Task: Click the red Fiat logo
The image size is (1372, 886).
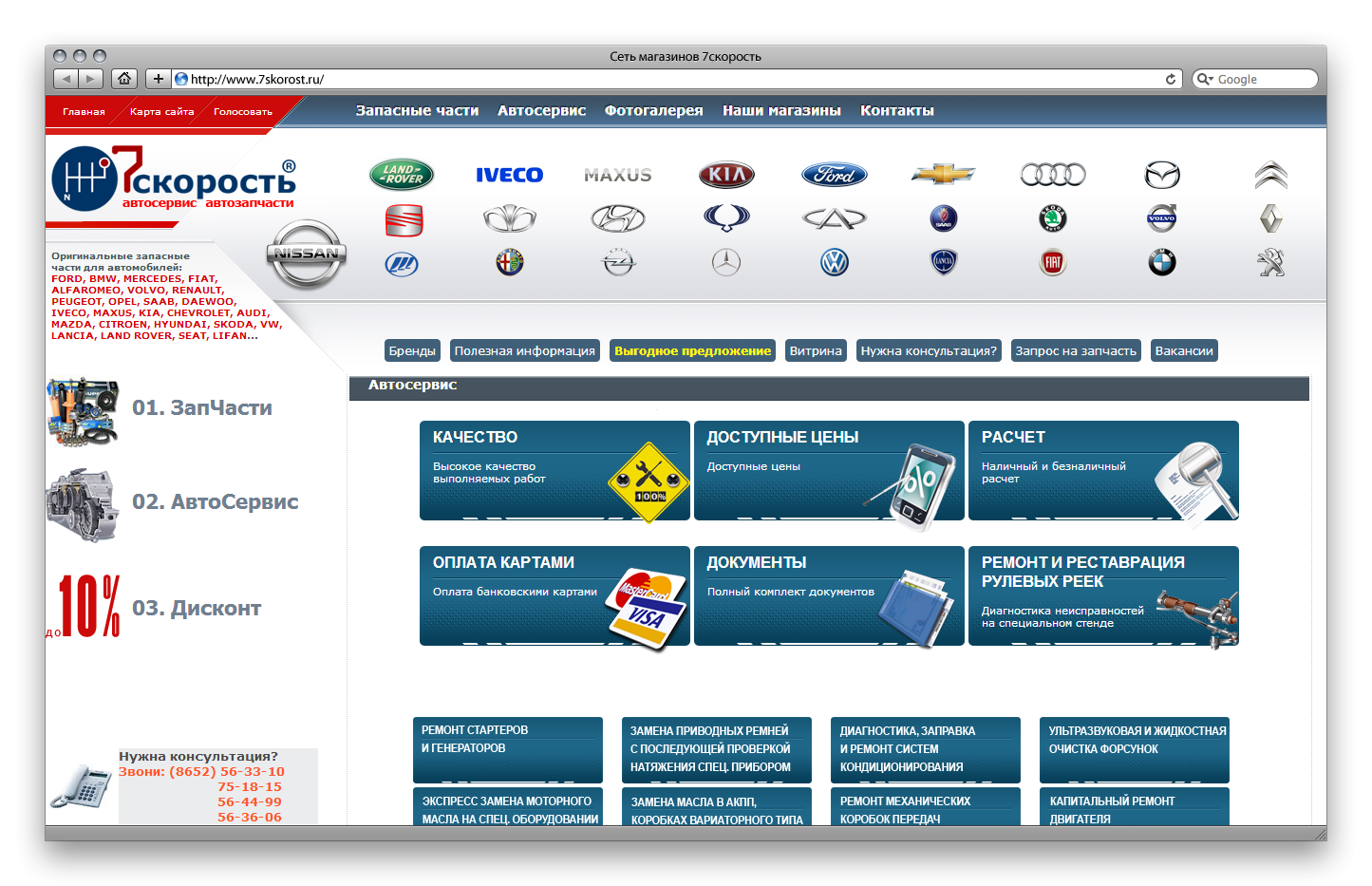Action: tap(1053, 262)
